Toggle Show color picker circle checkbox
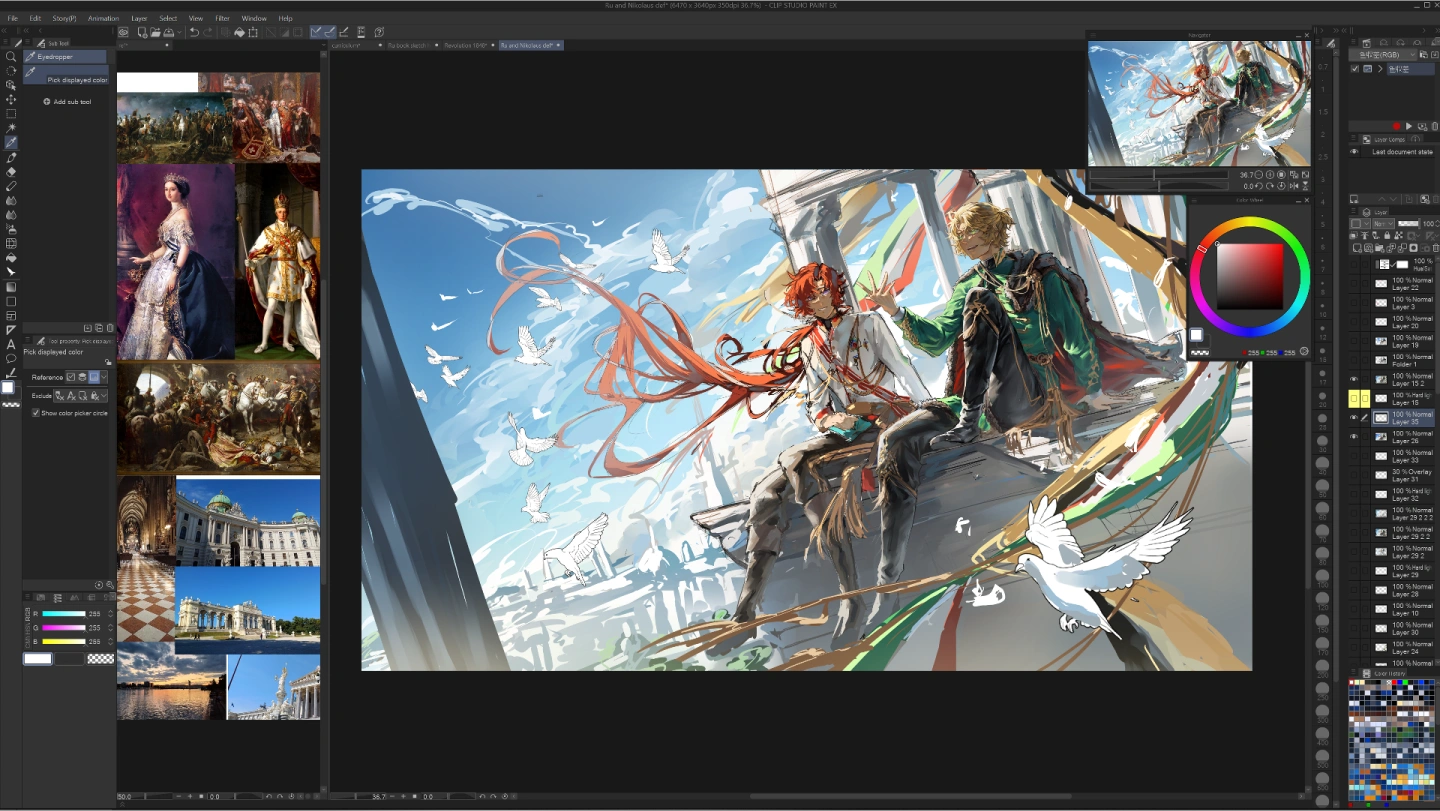Screen dimensions: 1440x811 point(36,413)
